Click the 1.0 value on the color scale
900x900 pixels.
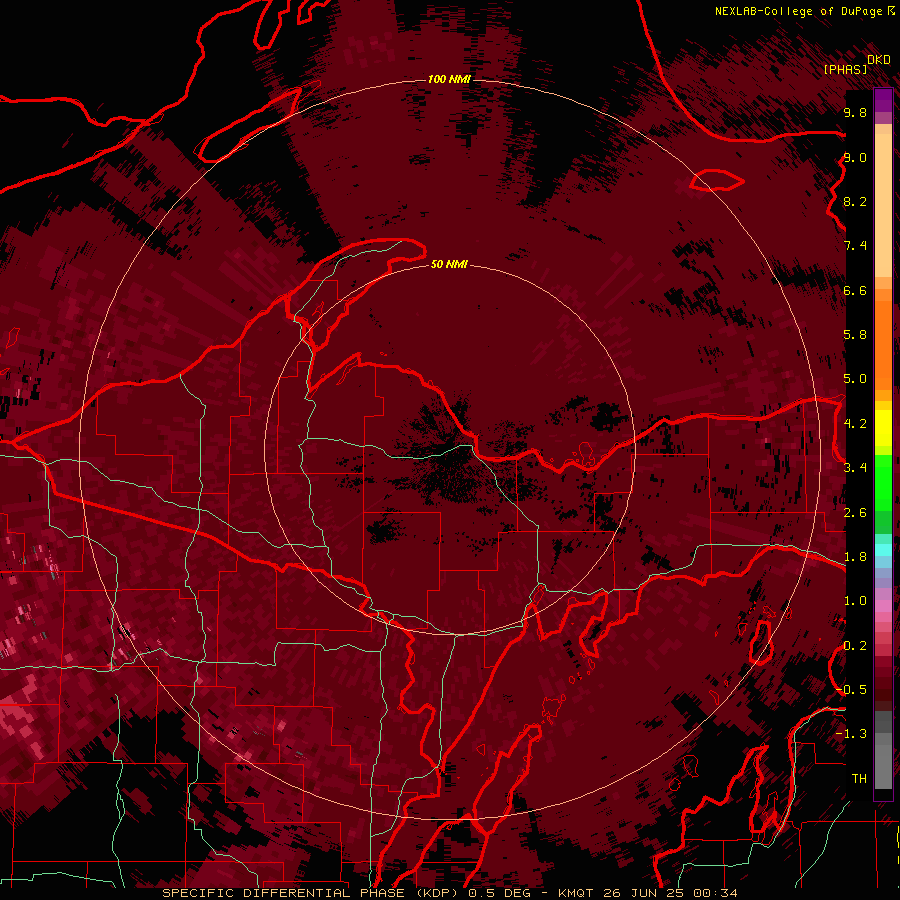[x=855, y=601]
